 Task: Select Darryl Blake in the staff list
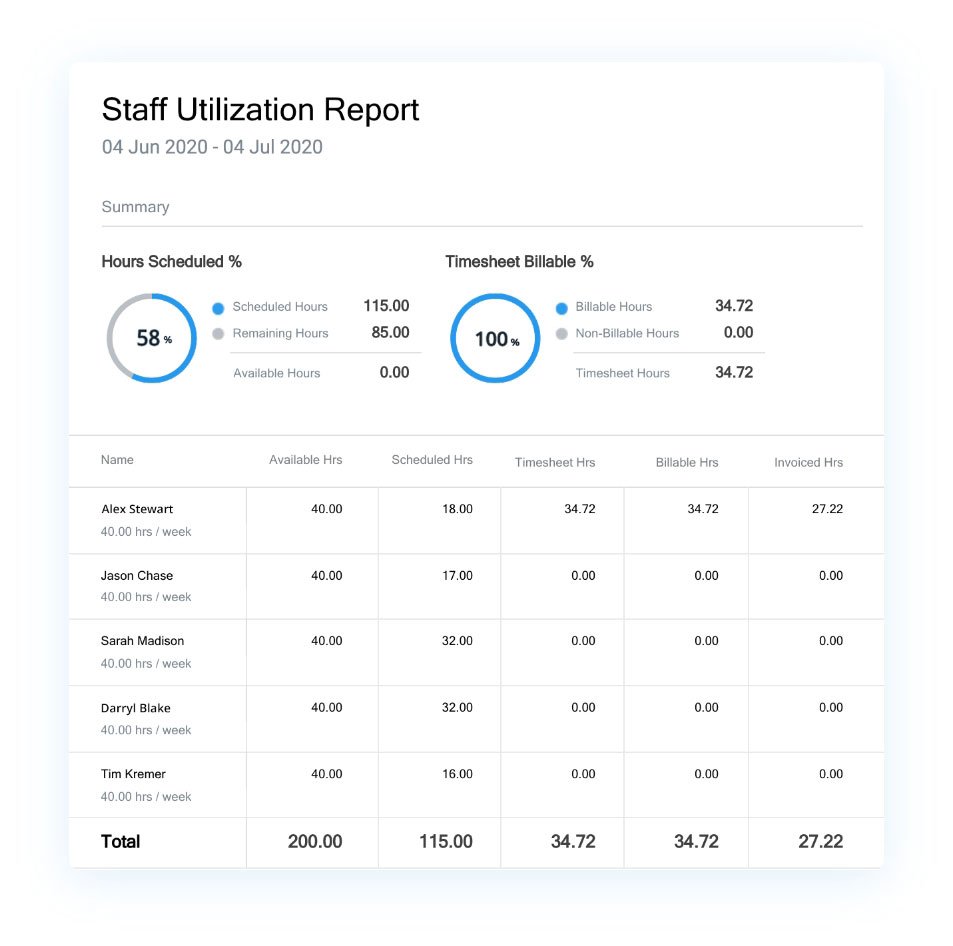click(135, 708)
